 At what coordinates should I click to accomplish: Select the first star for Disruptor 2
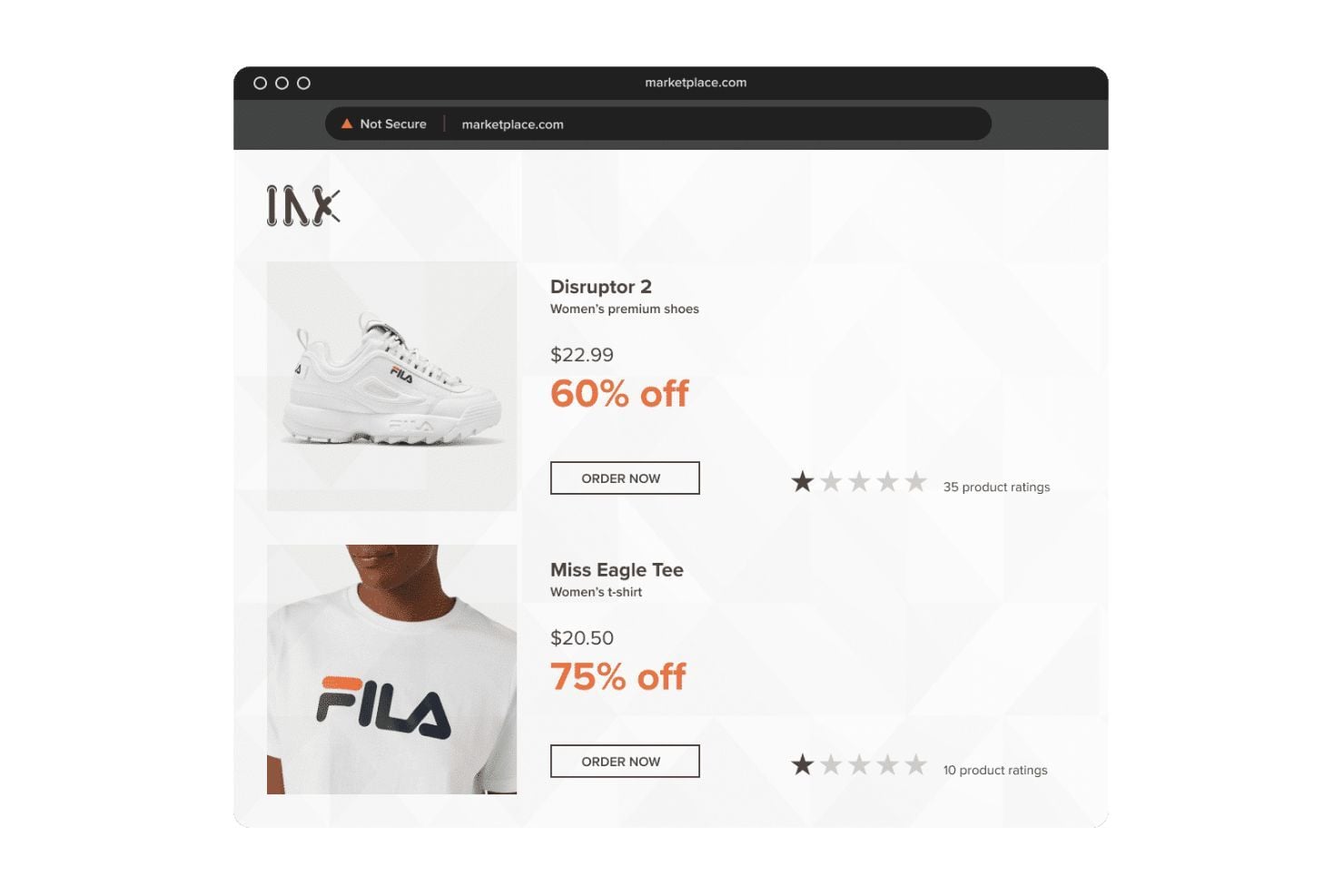point(802,481)
